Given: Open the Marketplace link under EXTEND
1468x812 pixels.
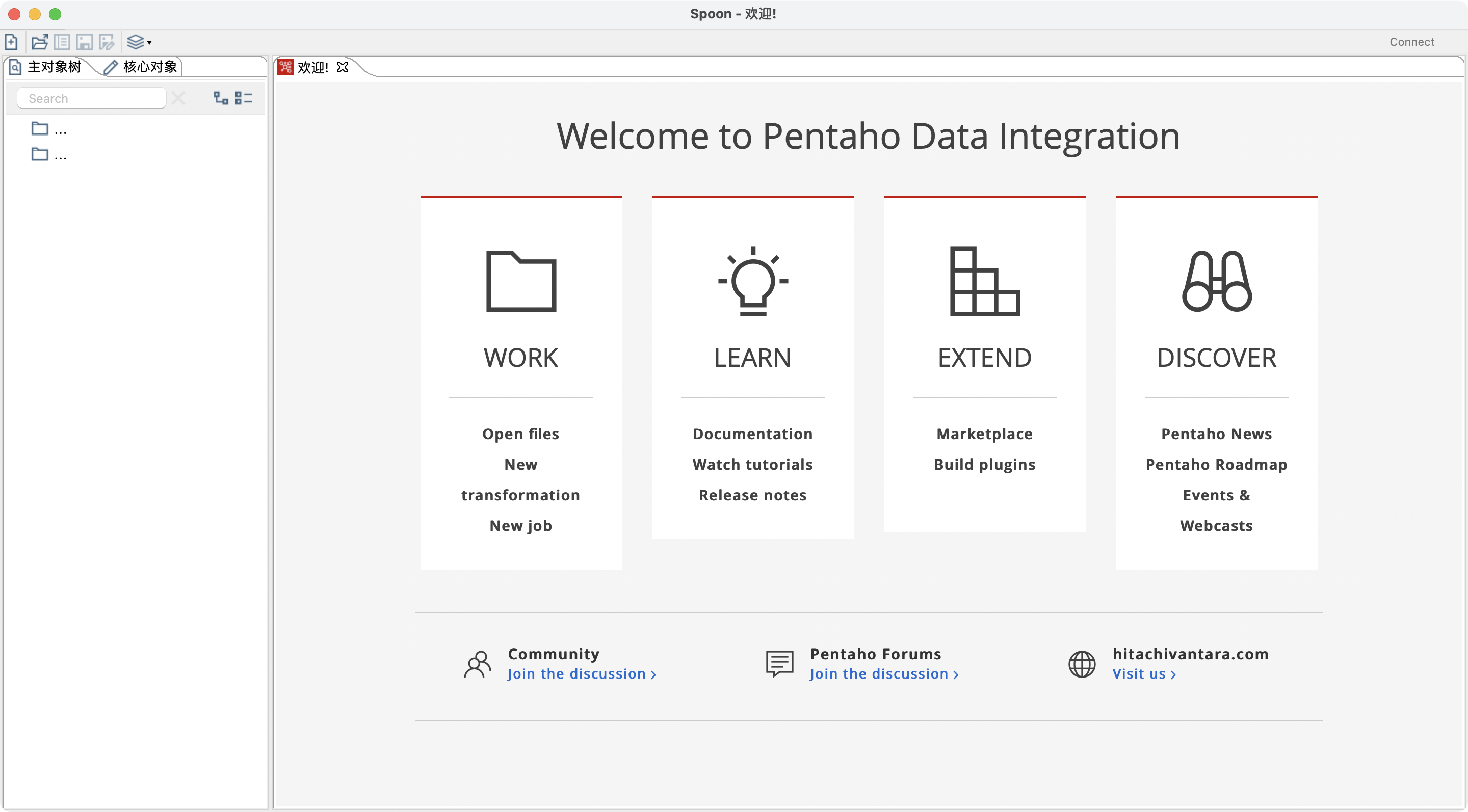Looking at the screenshot, I should click(984, 434).
